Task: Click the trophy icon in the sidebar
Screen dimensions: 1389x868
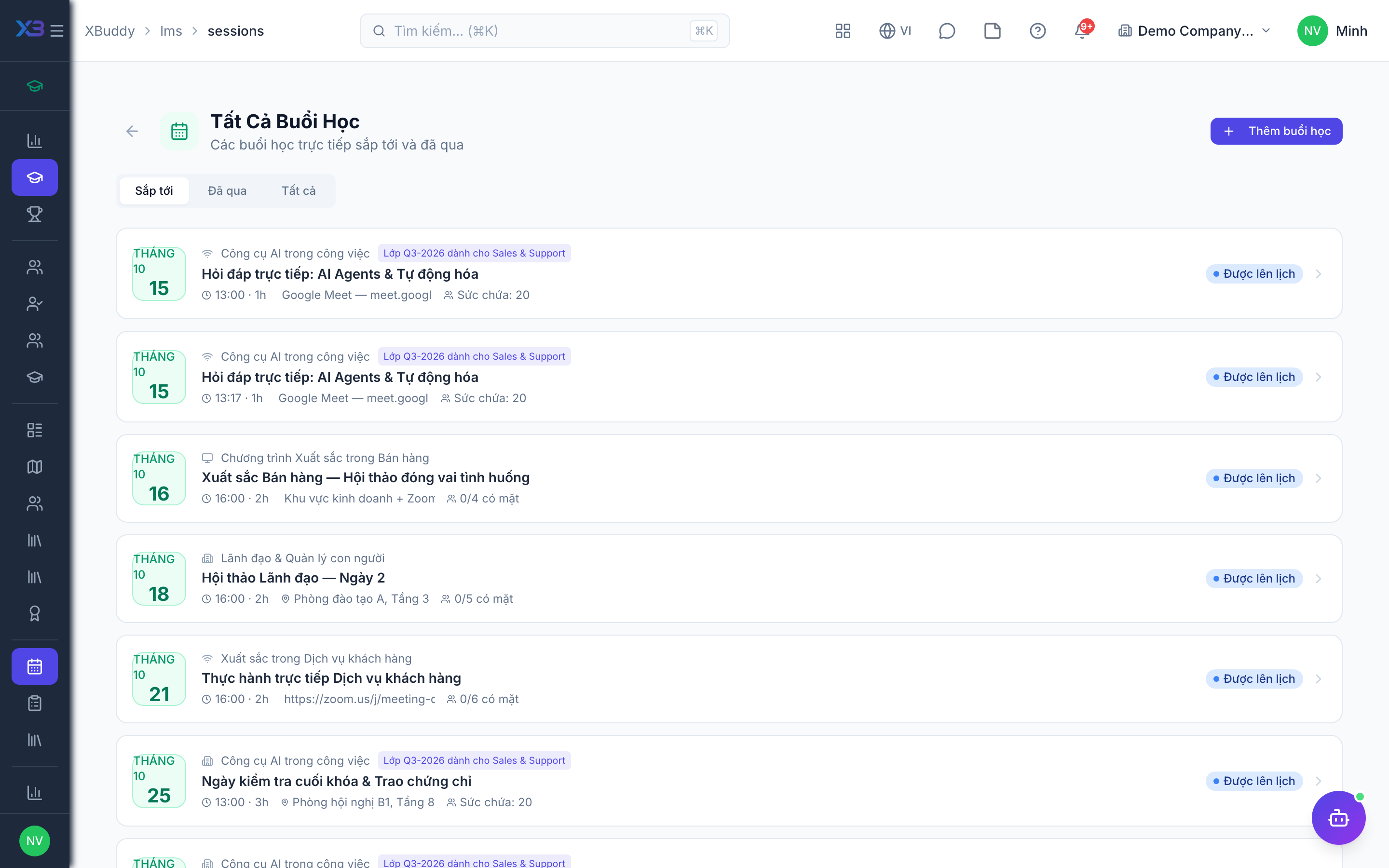Action: [34, 214]
